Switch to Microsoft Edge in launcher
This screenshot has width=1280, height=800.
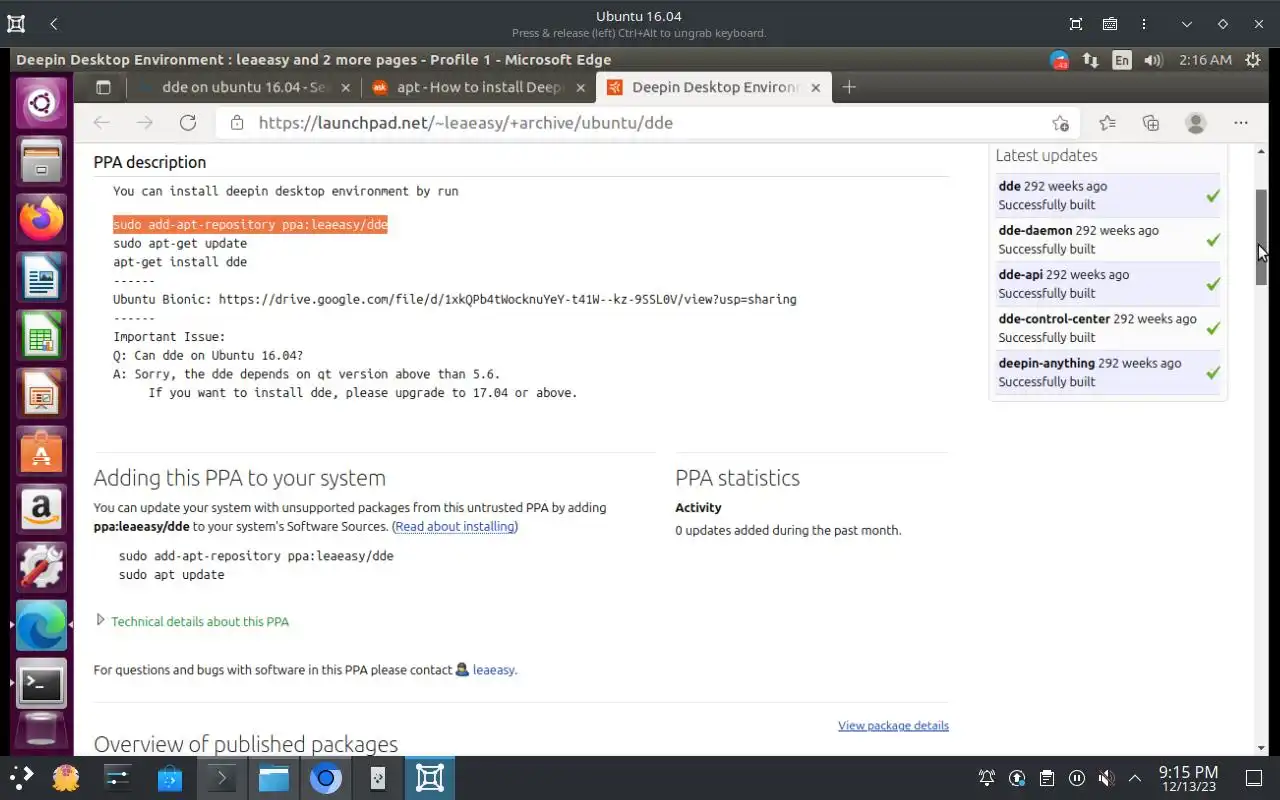pyautogui.click(x=41, y=625)
